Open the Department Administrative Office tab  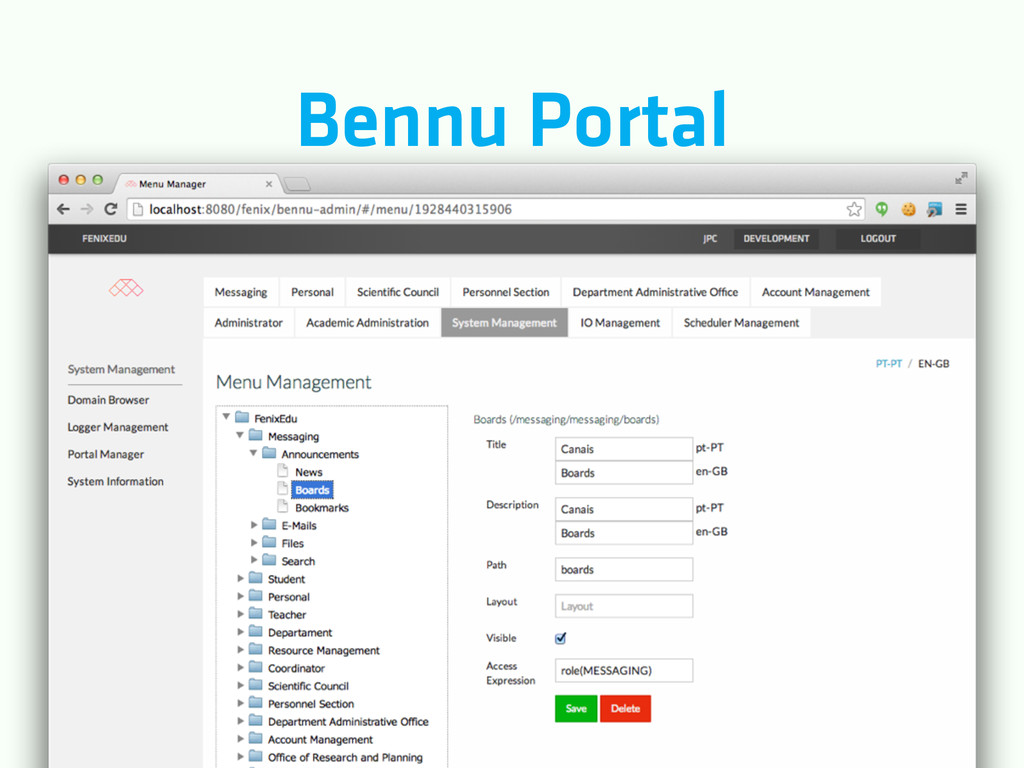tap(655, 292)
